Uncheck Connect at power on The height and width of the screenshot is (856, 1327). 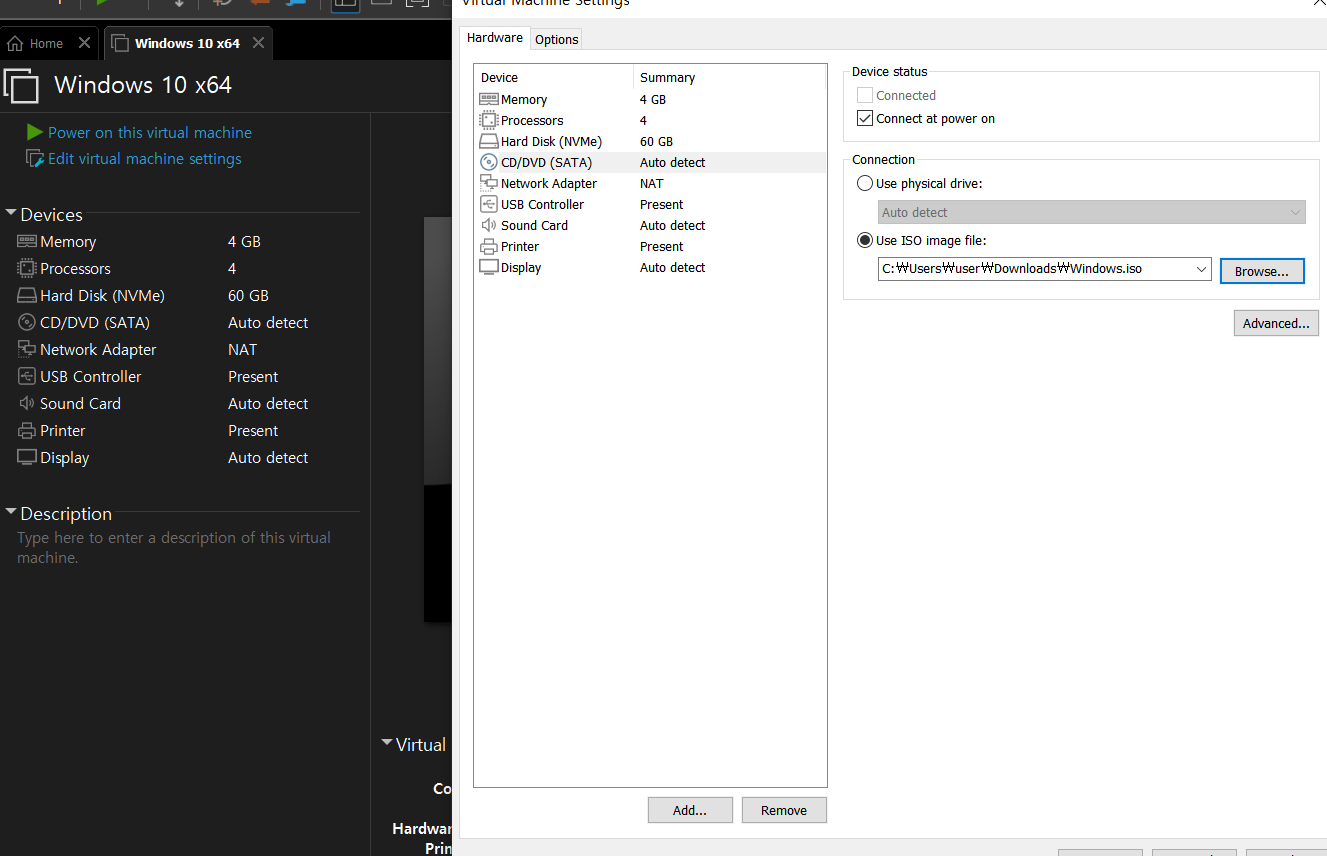tap(865, 118)
